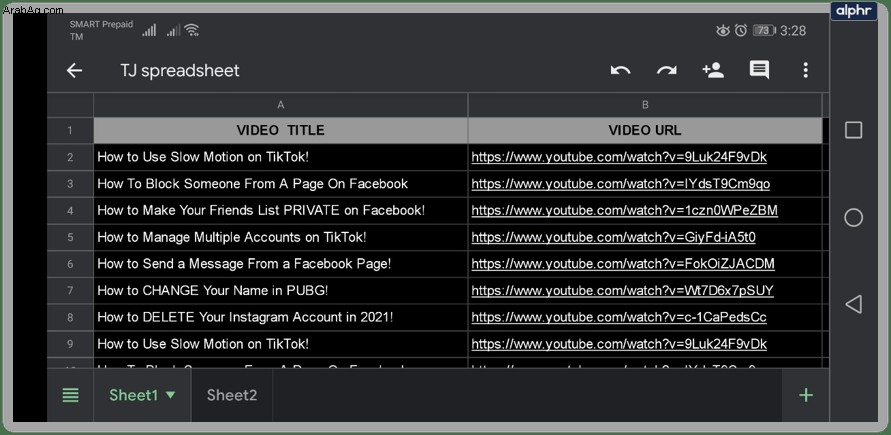Tap the eye comfort status icon
The width and height of the screenshot is (891, 435).
click(x=723, y=31)
